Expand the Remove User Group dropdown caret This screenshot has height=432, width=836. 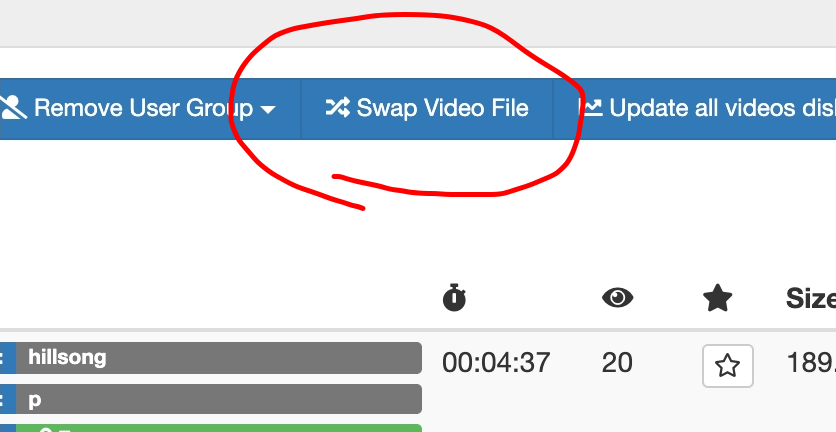(x=268, y=110)
